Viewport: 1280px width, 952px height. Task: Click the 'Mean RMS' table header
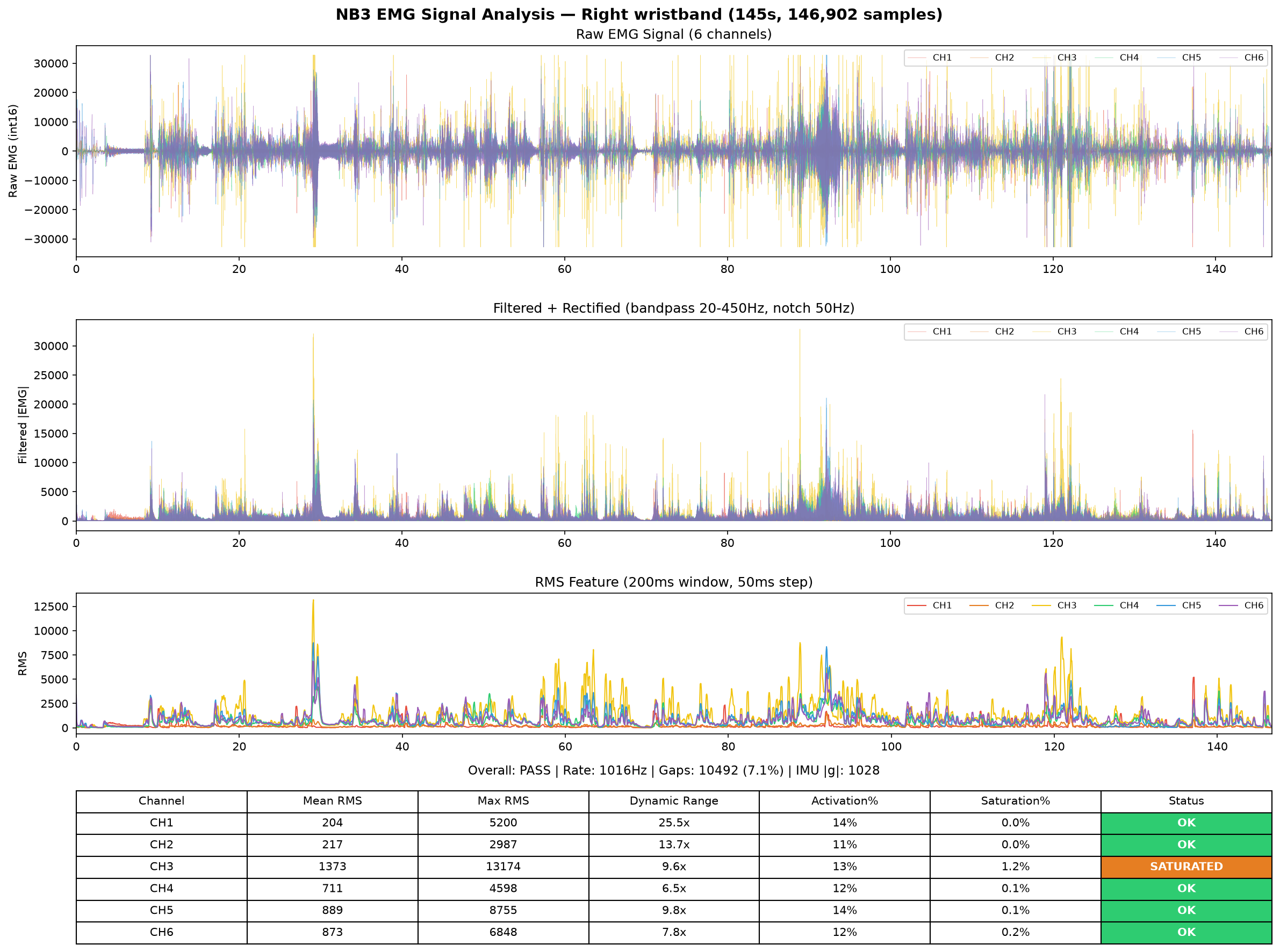click(x=333, y=801)
